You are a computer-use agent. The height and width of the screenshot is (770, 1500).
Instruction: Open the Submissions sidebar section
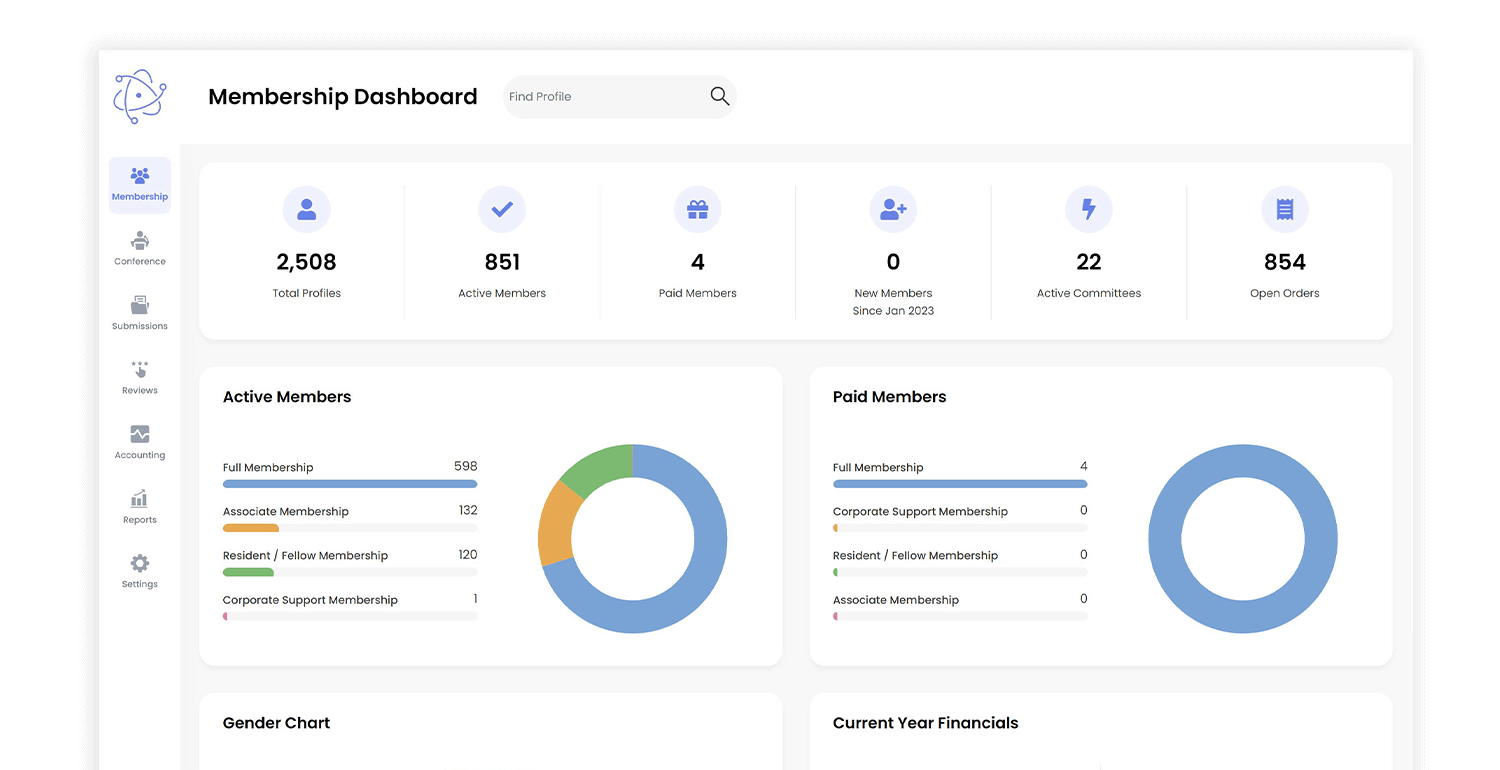140,313
